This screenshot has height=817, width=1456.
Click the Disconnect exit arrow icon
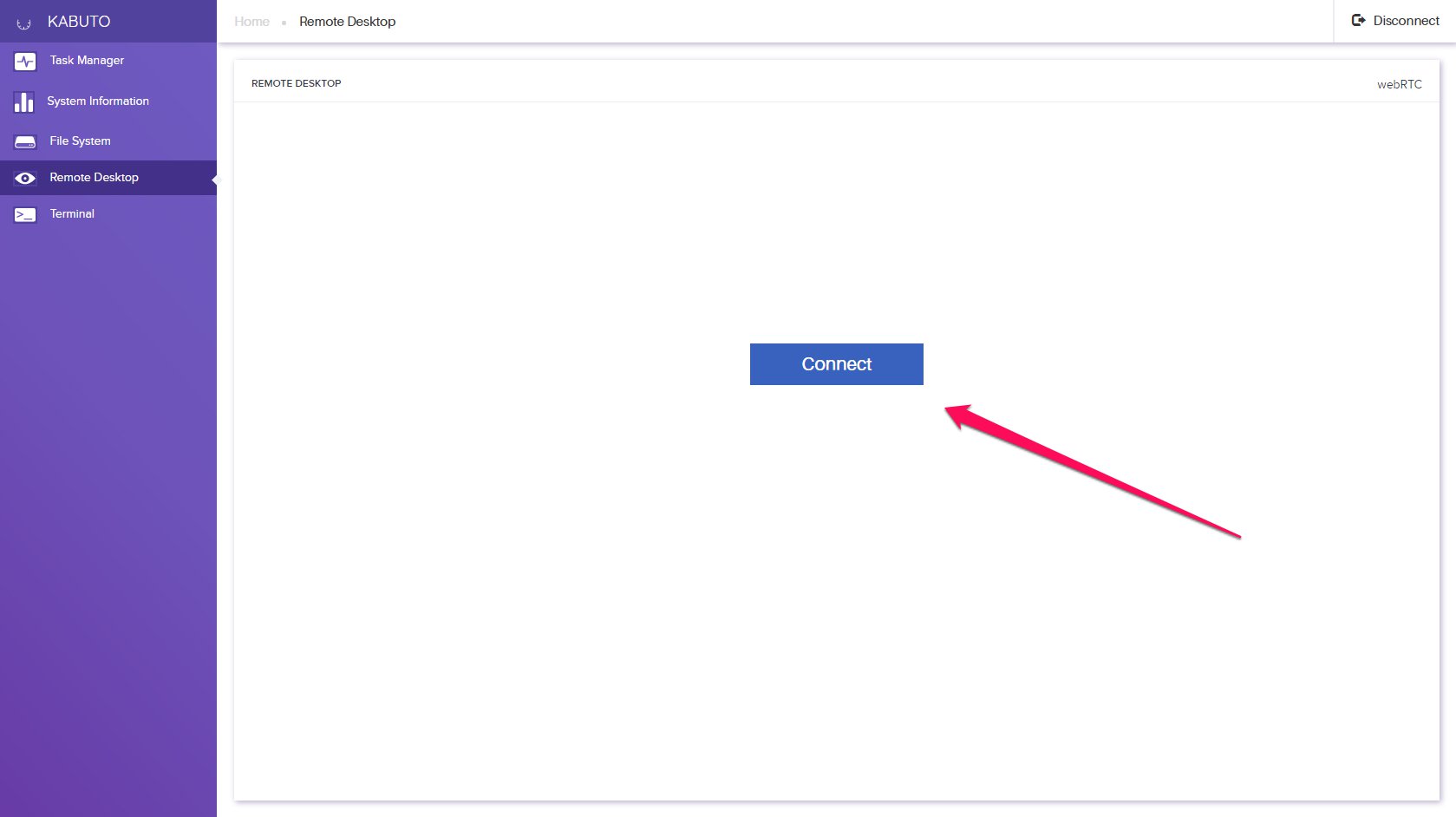[x=1359, y=20]
